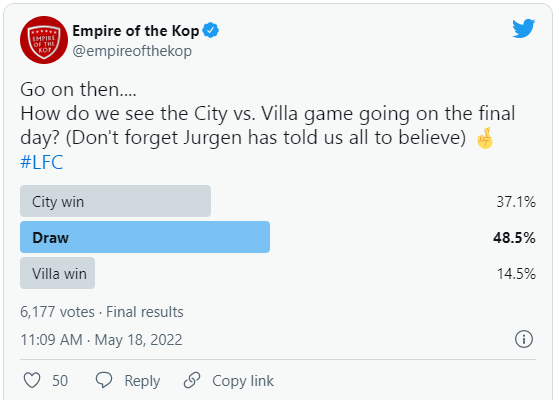This screenshot has height=400, width=554.
Task: Open the 11:09 AM May 18, 2022 timestamp
Action: (101, 340)
